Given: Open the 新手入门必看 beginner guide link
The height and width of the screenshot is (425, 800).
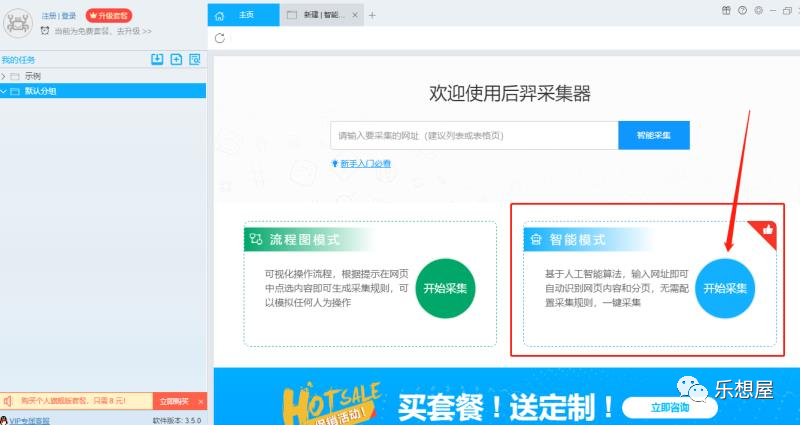Looking at the screenshot, I should [365, 164].
